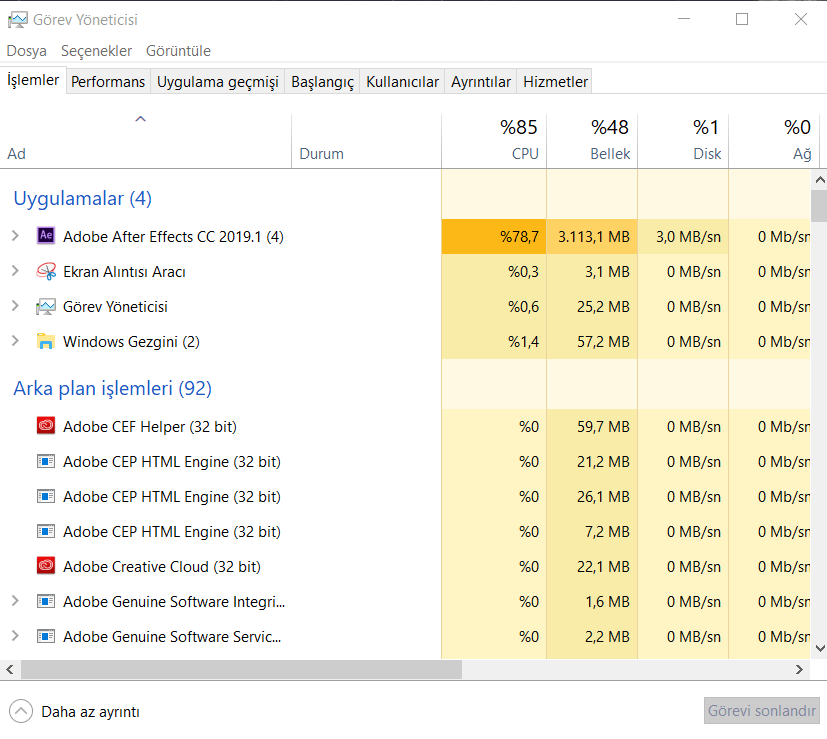
Task: Expand the Ekran Alıntısı Aracı process
Action: tap(15, 271)
